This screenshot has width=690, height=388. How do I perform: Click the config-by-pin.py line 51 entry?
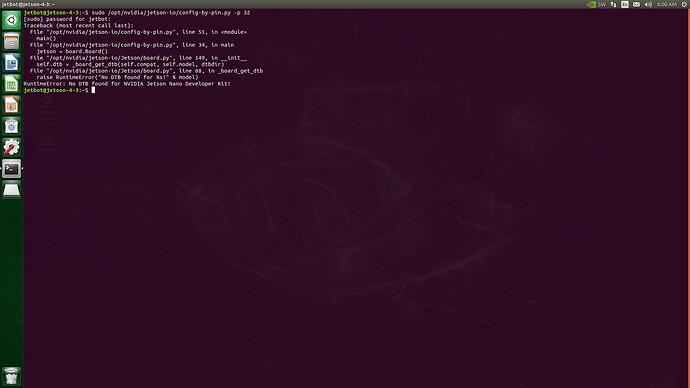coord(138,32)
